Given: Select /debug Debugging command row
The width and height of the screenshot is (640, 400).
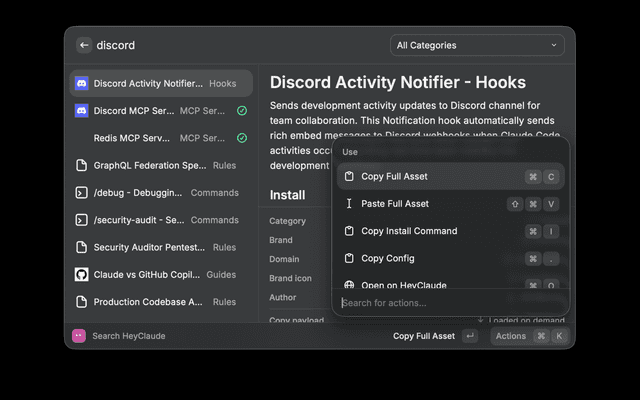Looking at the screenshot, I should (161, 193).
